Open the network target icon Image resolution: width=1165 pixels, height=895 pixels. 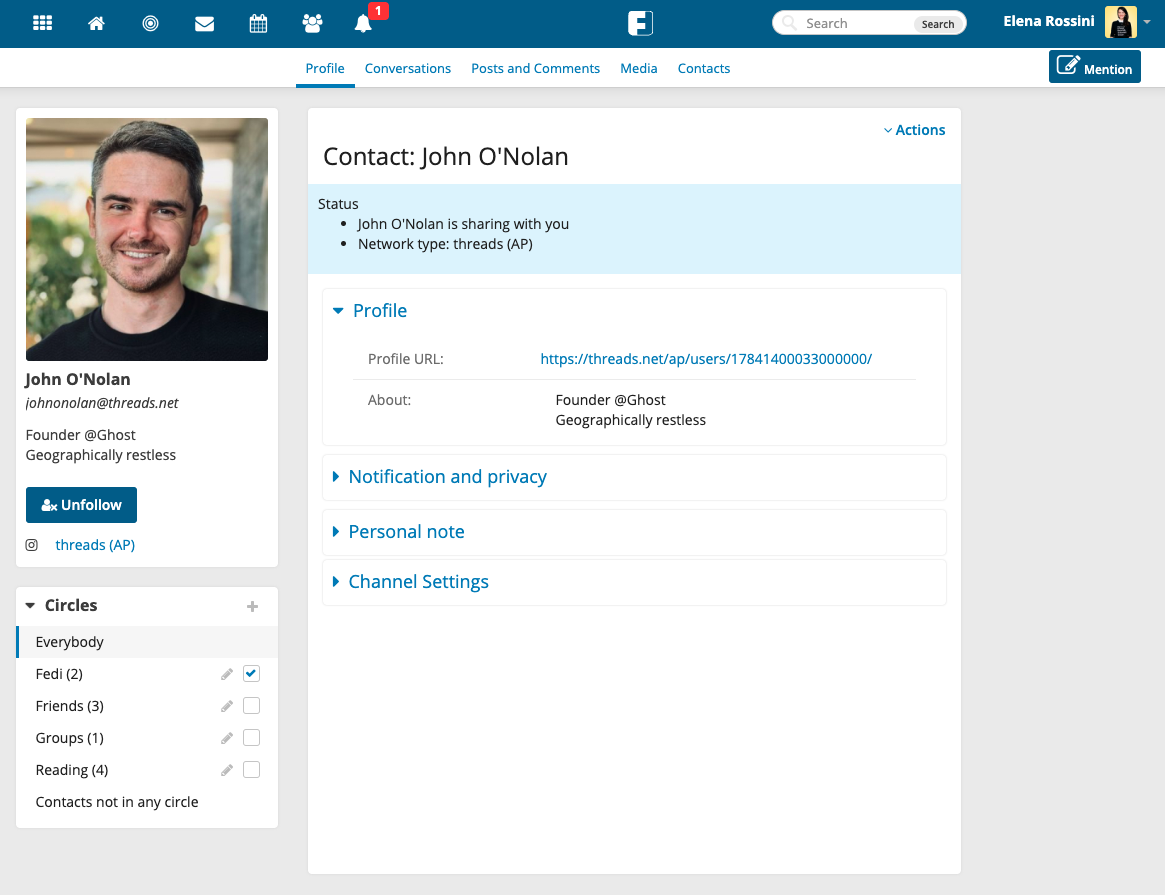tap(150, 23)
